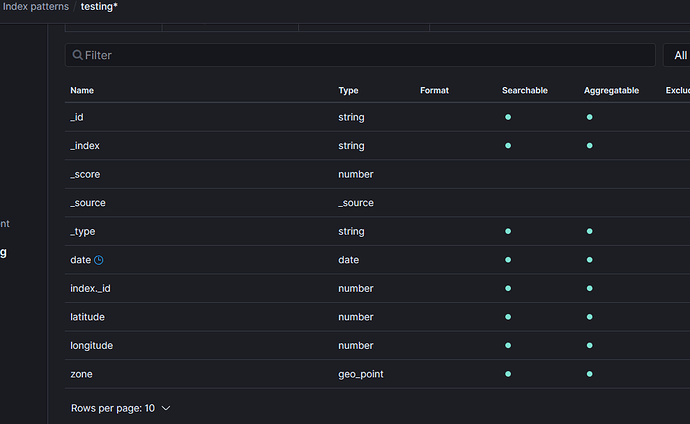Click the magnifier icon in Filter box

[76, 55]
